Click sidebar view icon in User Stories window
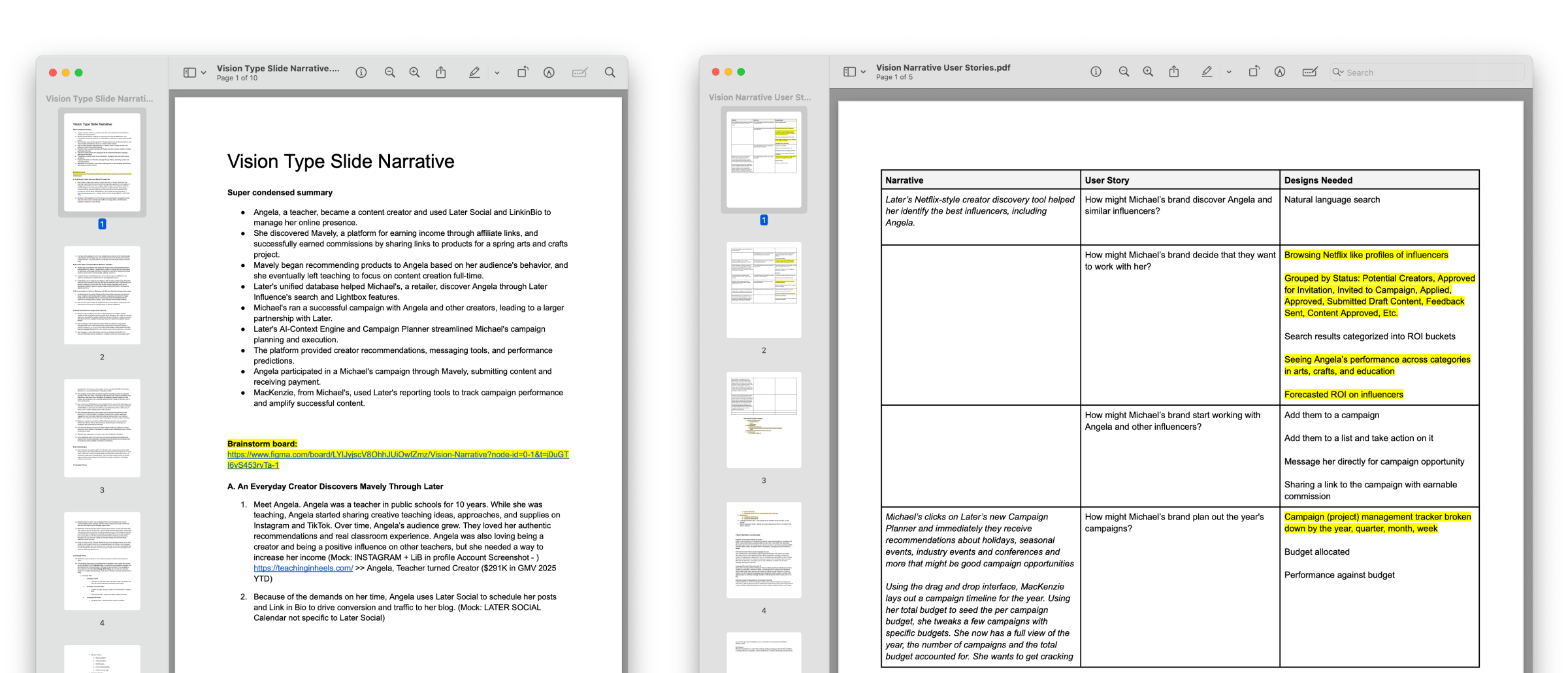This screenshot has width=1568, height=673. [x=849, y=72]
